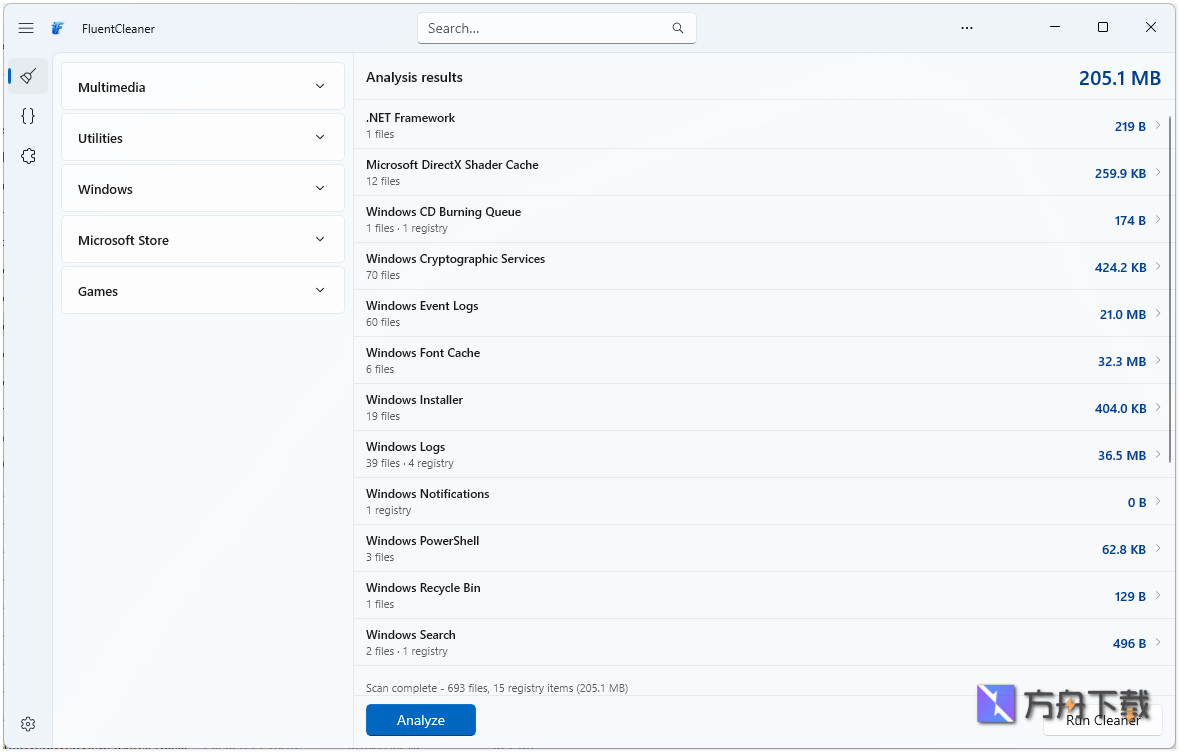1180x753 pixels.
Task: Expand the Multimedia category
Action: (x=202, y=87)
